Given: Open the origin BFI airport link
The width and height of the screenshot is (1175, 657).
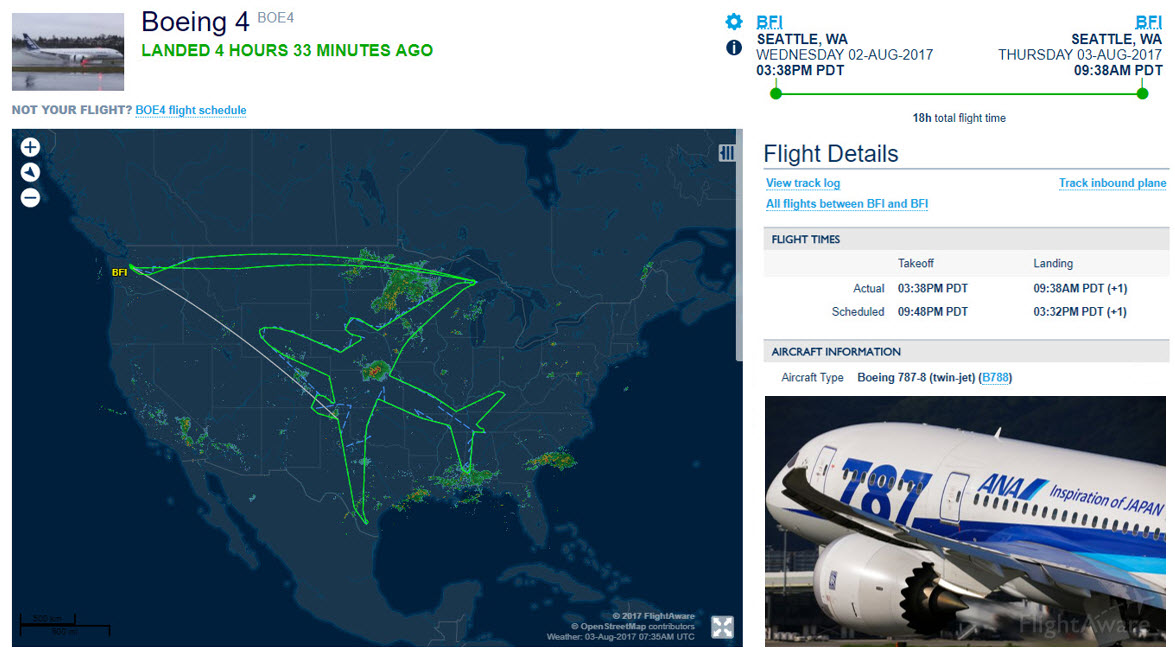Looking at the screenshot, I should pos(770,22).
